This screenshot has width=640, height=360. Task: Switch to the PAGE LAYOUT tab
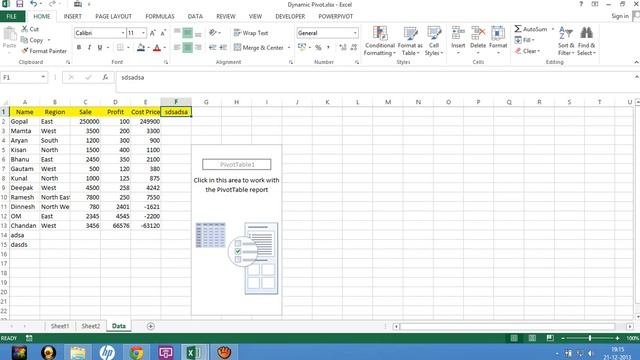tap(113, 16)
